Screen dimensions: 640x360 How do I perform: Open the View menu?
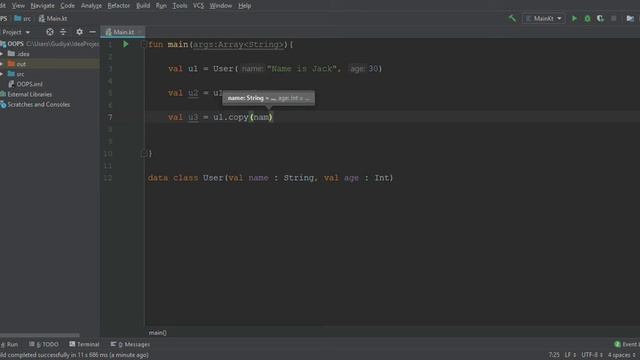pos(18,6)
